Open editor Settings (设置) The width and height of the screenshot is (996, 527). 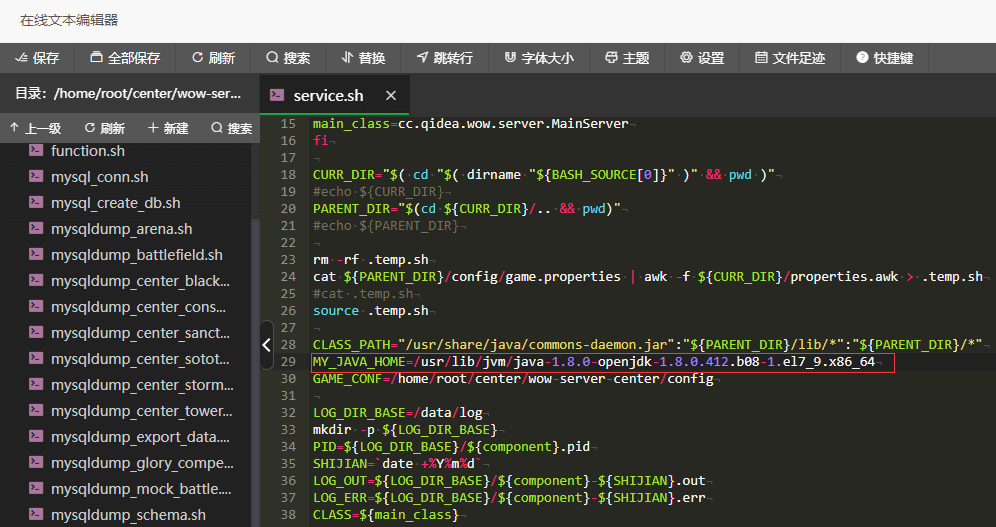click(x=702, y=58)
